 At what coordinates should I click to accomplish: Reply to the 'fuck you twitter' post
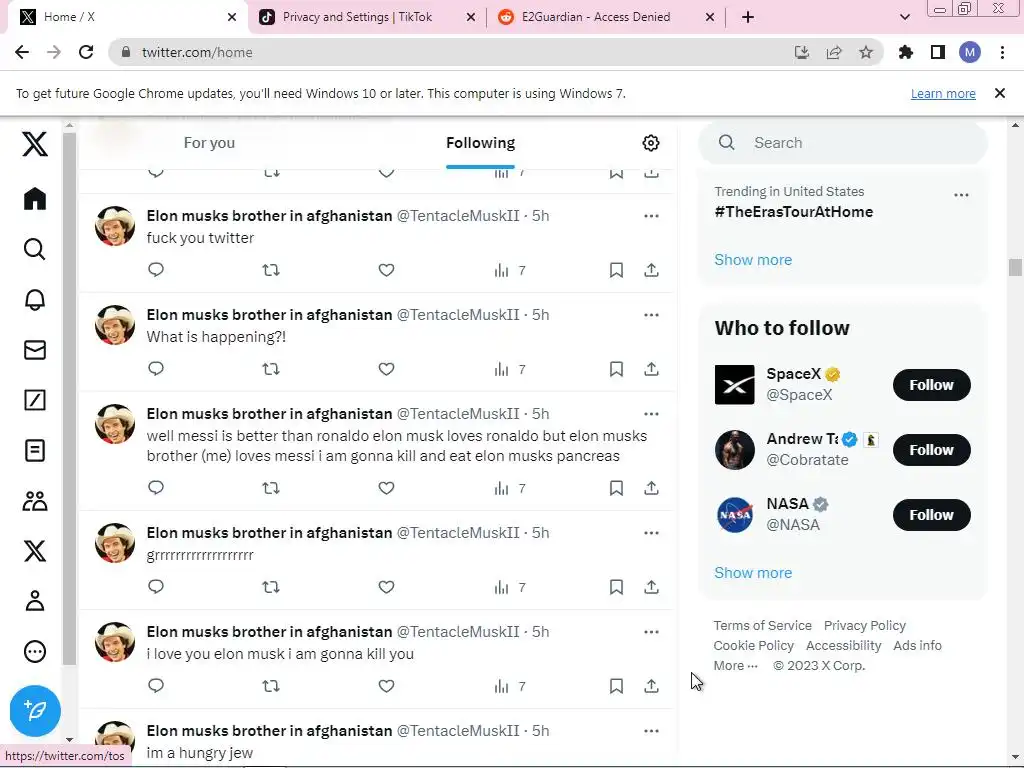(x=155, y=270)
